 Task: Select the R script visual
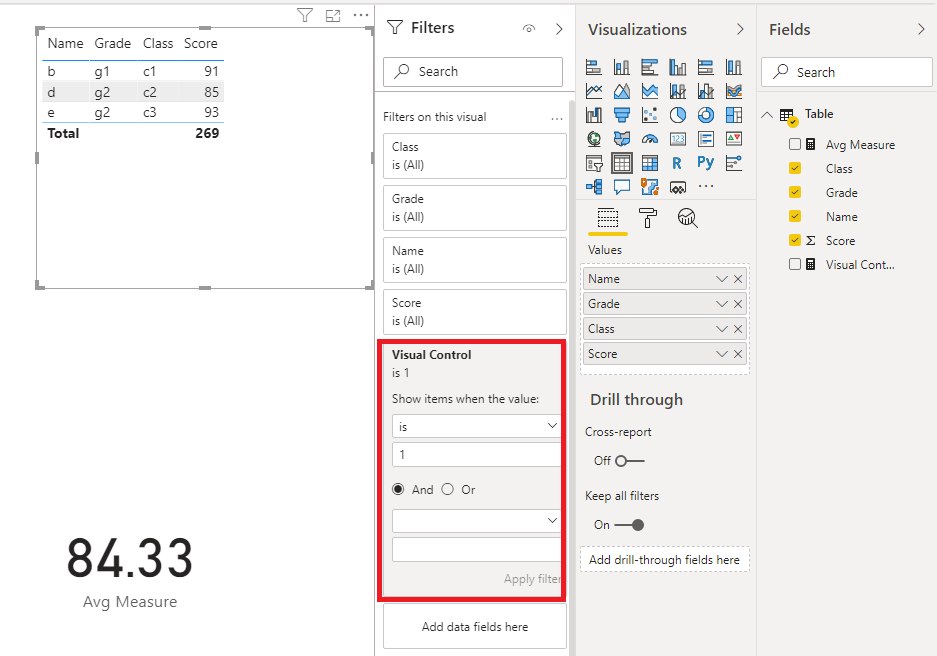(677, 163)
